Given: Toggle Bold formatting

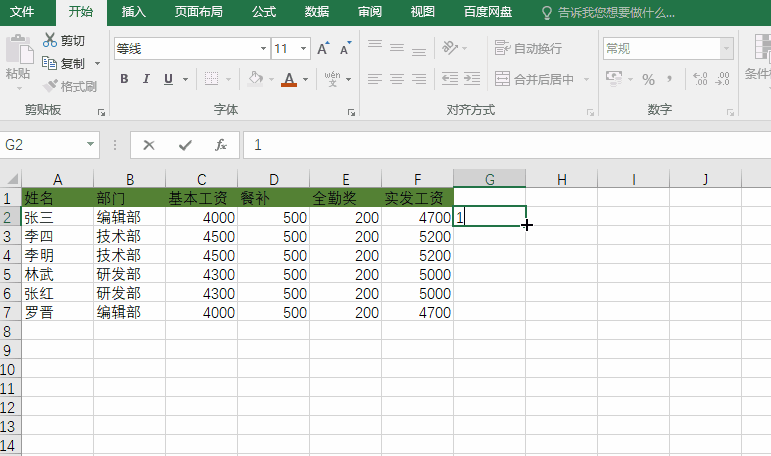Looking at the screenshot, I should pos(124,79).
